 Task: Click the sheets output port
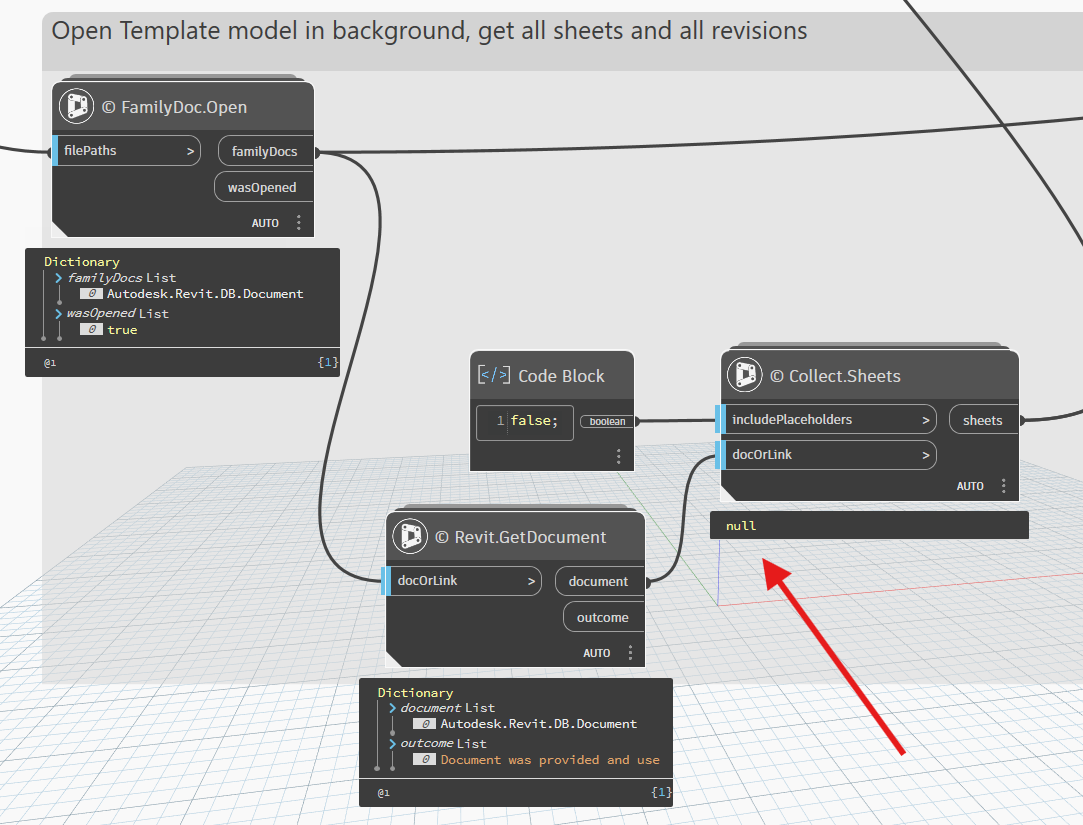click(984, 420)
